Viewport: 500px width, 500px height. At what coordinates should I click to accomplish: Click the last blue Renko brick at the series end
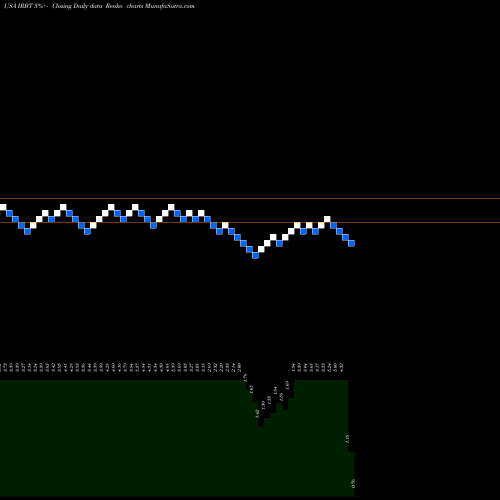(351, 244)
